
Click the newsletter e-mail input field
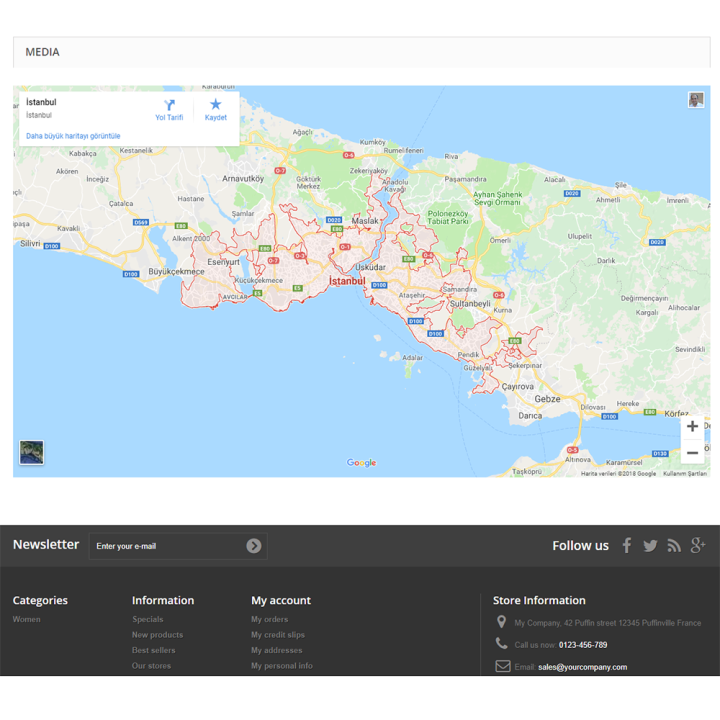tap(178, 546)
